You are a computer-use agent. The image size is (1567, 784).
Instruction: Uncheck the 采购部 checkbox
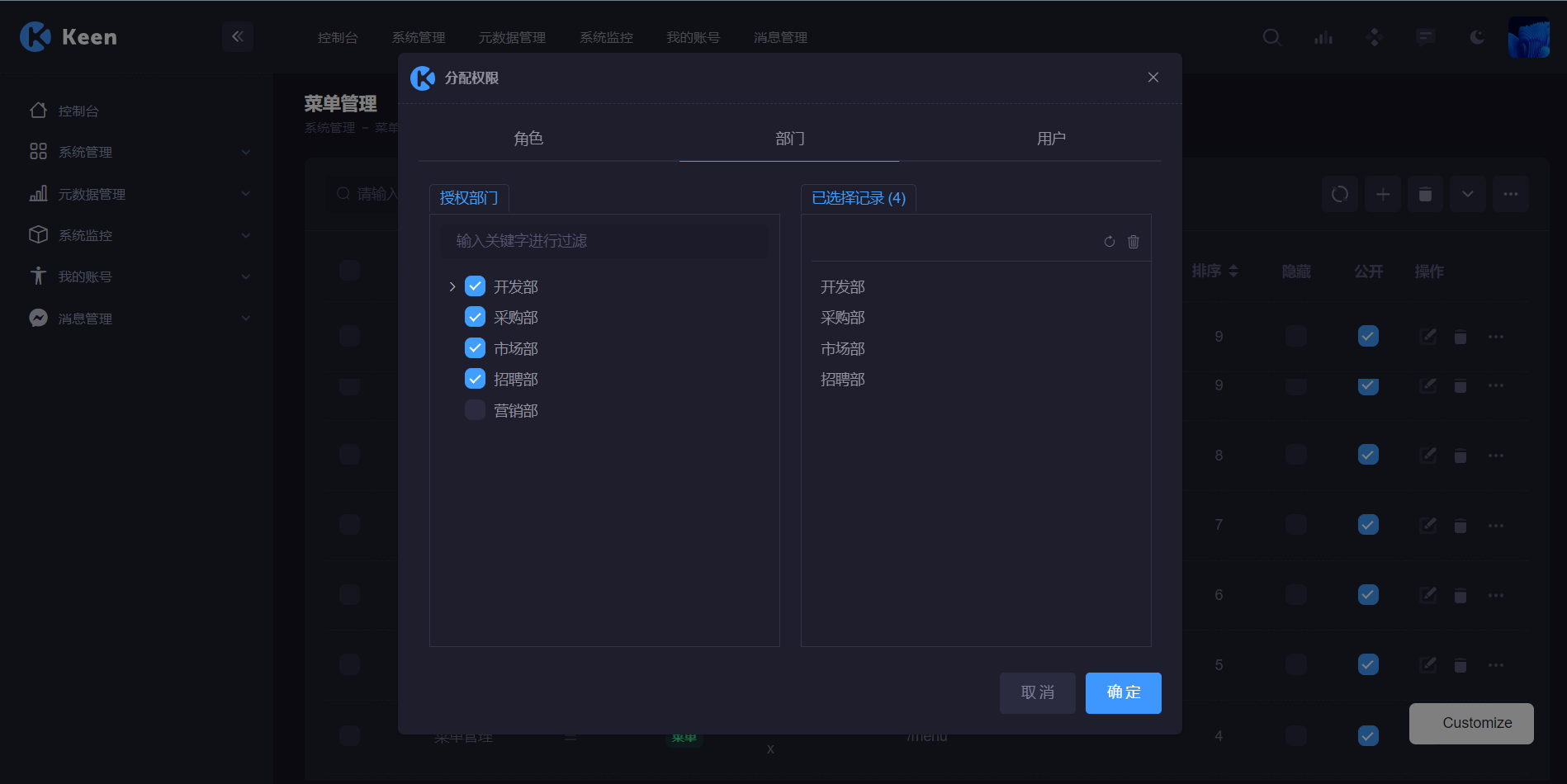(475, 317)
